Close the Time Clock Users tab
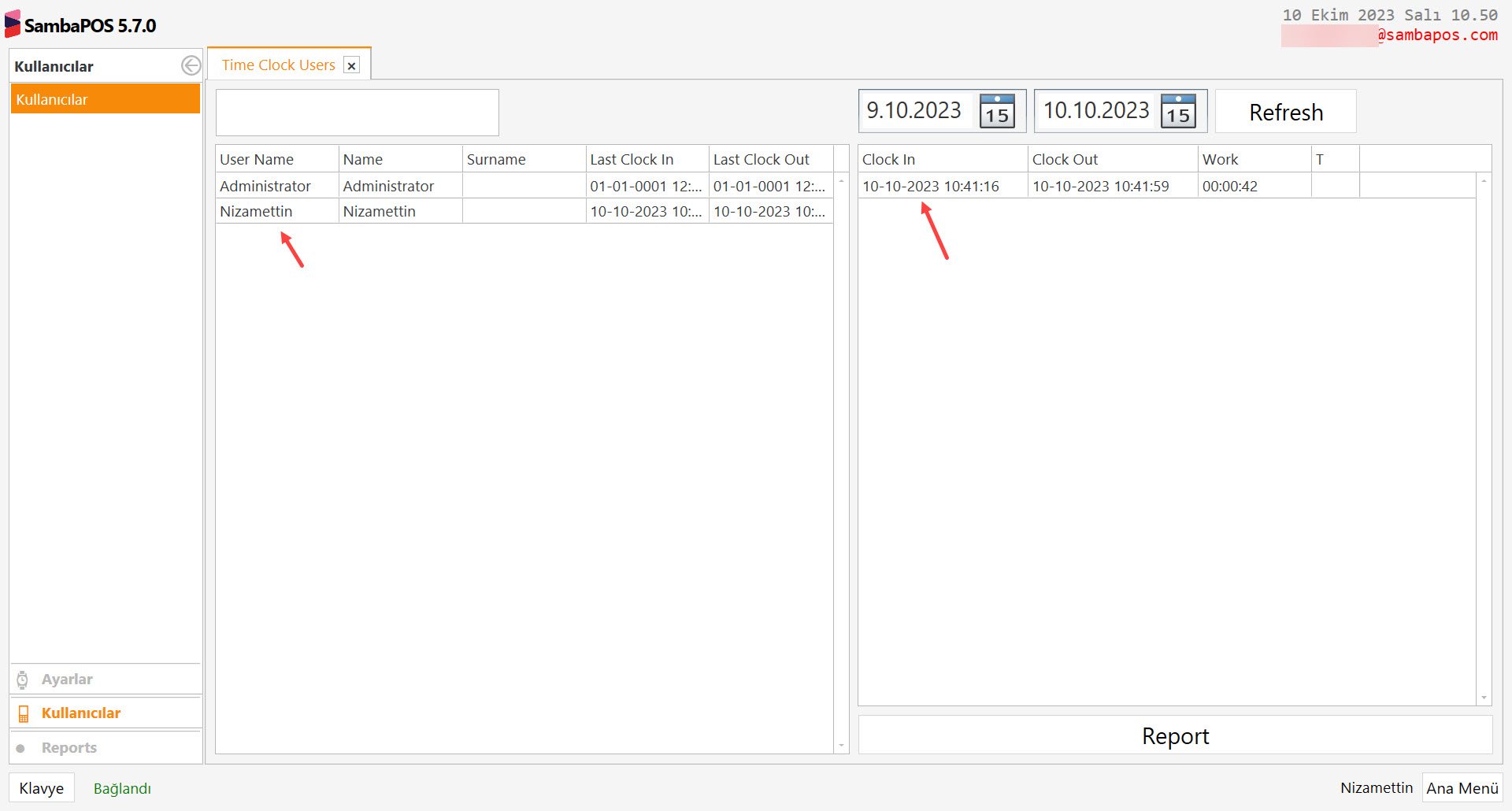Screen dimensions: 1512x811 (x=351, y=65)
